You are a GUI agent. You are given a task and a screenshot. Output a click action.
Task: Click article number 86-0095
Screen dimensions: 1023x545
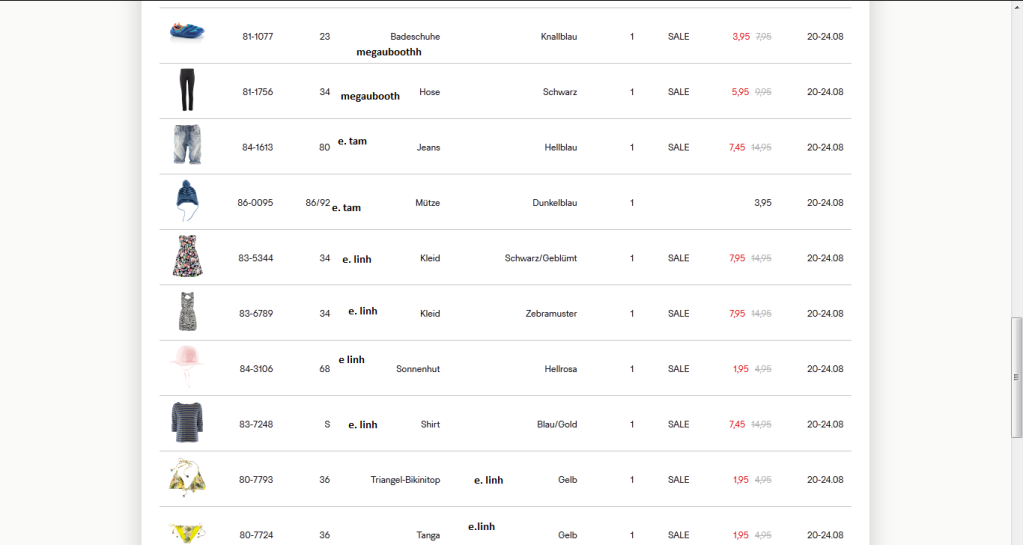pyautogui.click(x=255, y=203)
